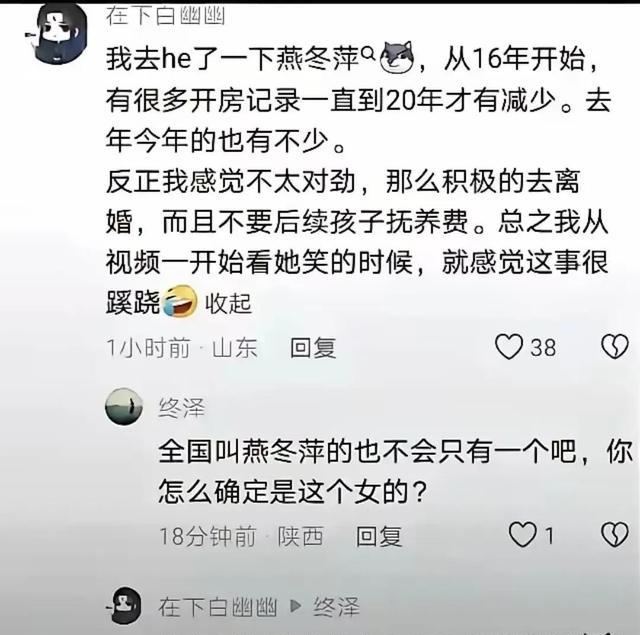Viewport: 640px width, 635px height.
Task: Dislike 终泽's reply with the broken heart
Action: (614, 535)
